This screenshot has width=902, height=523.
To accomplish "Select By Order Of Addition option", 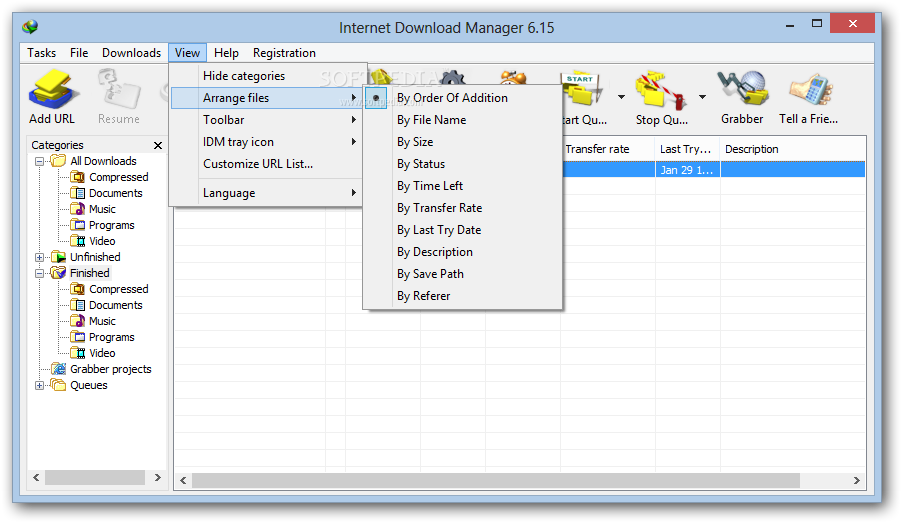I will pyautogui.click(x=463, y=98).
